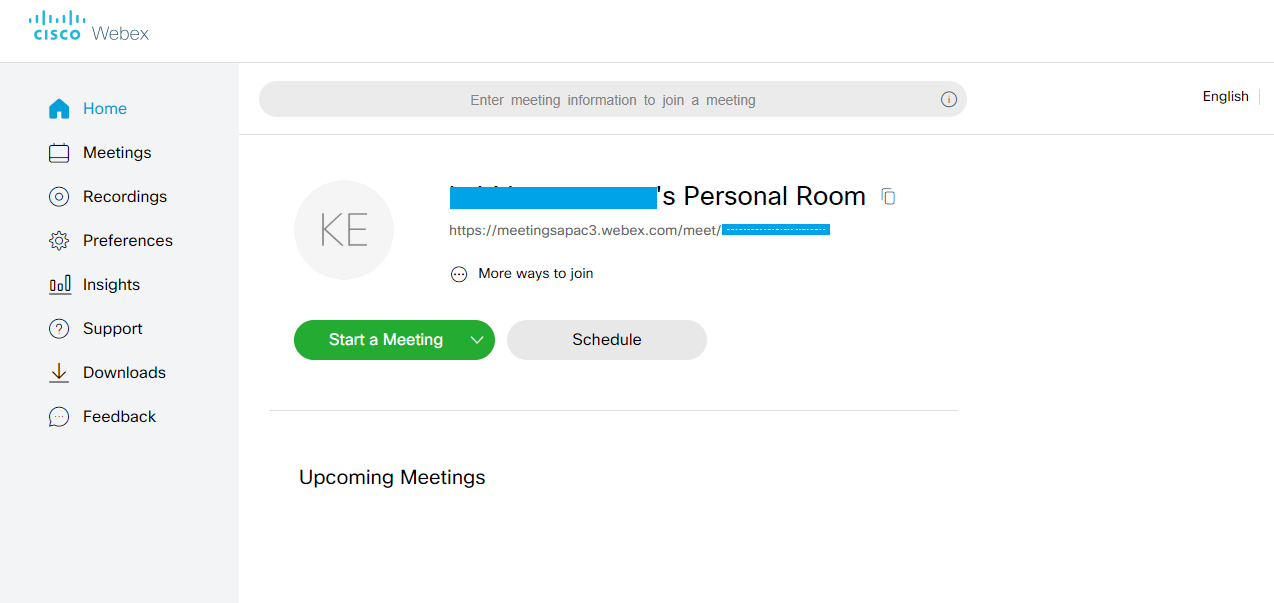The height and width of the screenshot is (603, 1274).
Task: Click the Downloads arrow icon
Action: (59, 373)
